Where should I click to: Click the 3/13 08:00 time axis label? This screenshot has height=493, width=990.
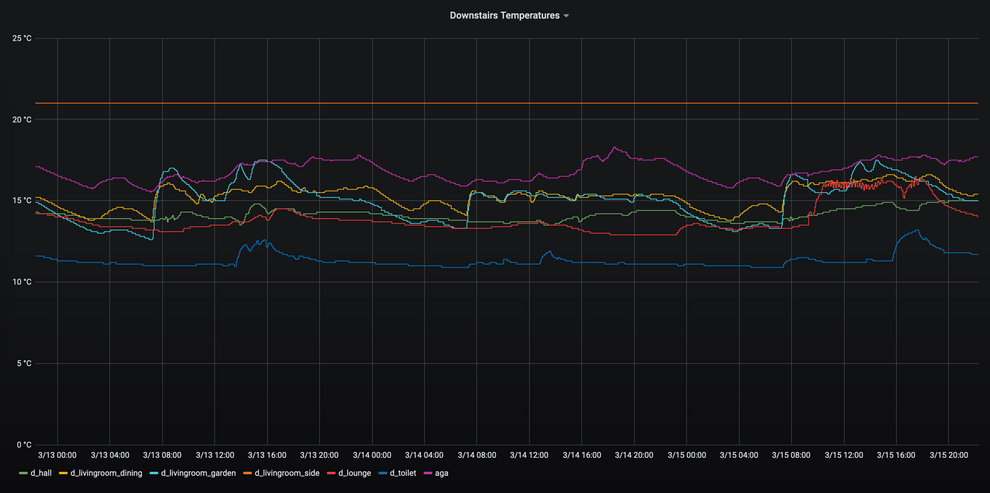(x=162, y=454)
